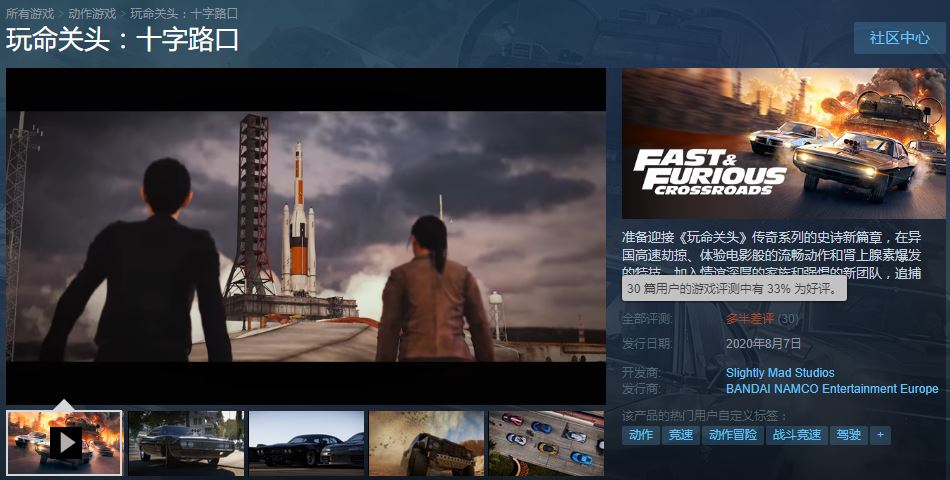The width and height of the screenshot is (950, 480).
Task: Click the 全部评测 label
Action: click(647, 318)
